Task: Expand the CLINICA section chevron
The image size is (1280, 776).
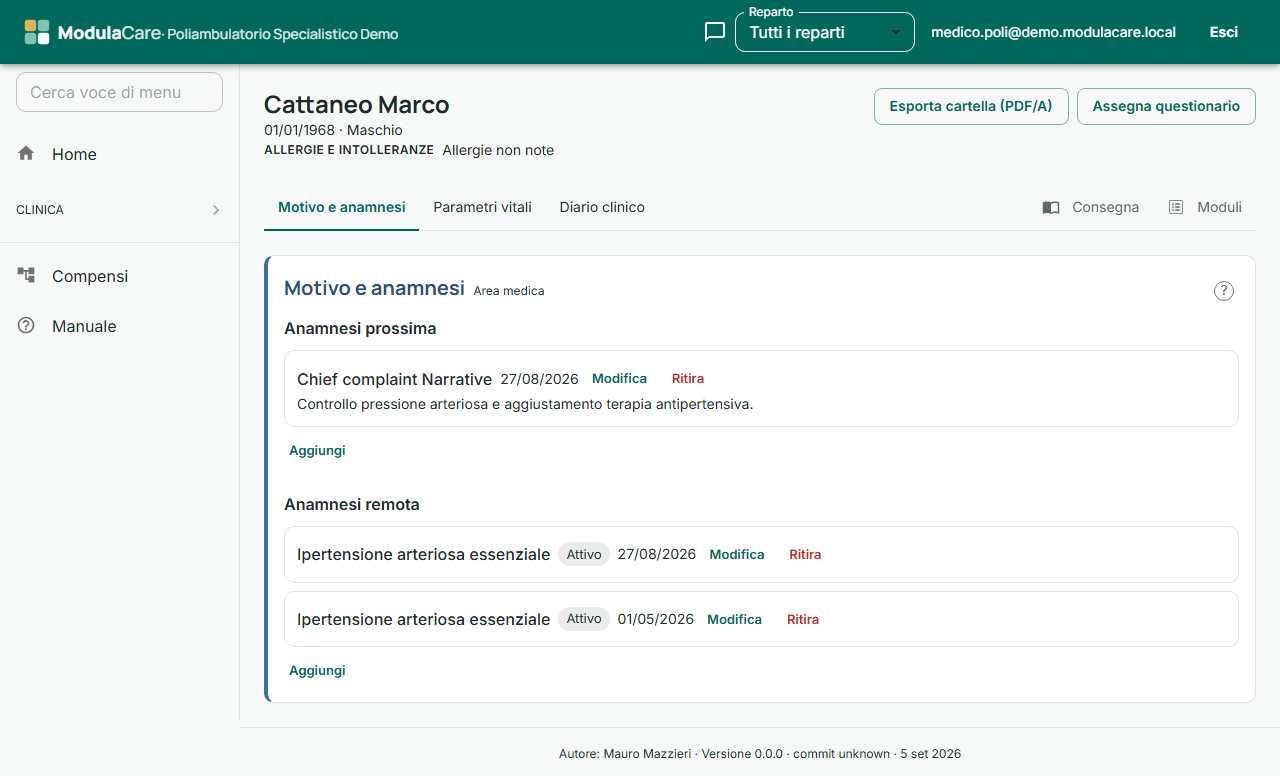Action: tap(216, 210)
